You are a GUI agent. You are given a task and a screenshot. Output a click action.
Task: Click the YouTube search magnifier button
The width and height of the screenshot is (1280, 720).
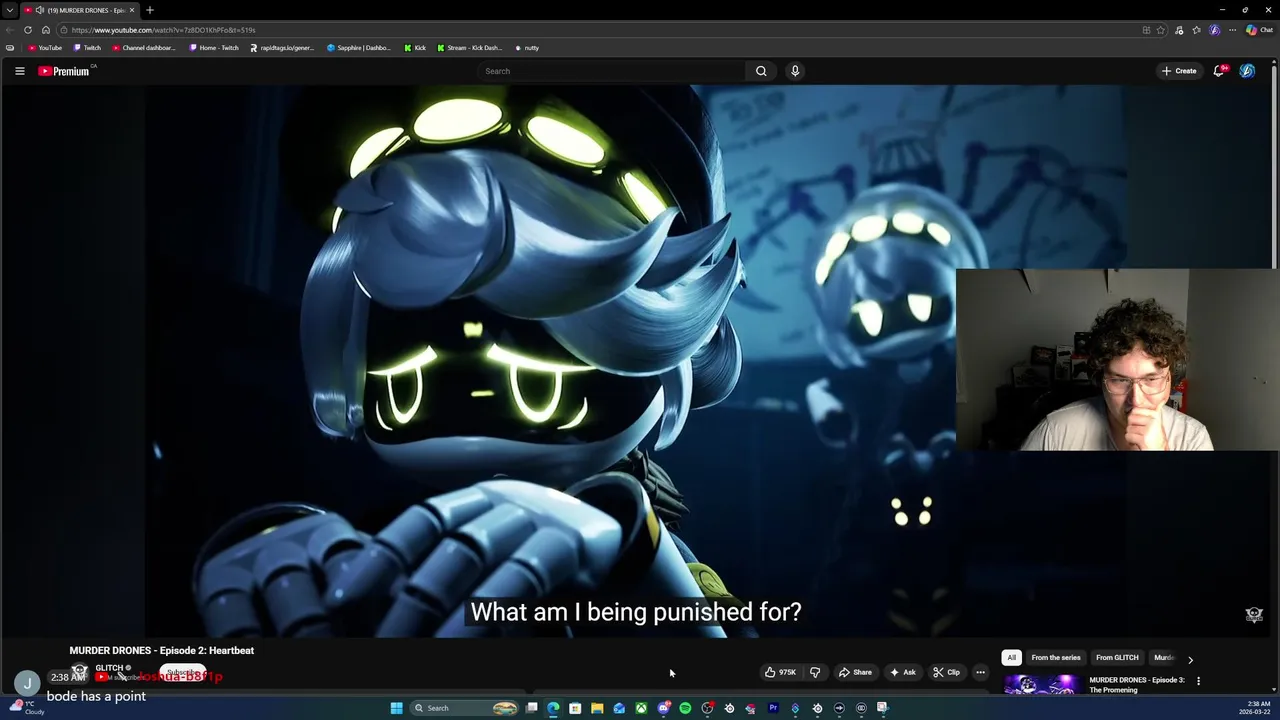point(761,71)
